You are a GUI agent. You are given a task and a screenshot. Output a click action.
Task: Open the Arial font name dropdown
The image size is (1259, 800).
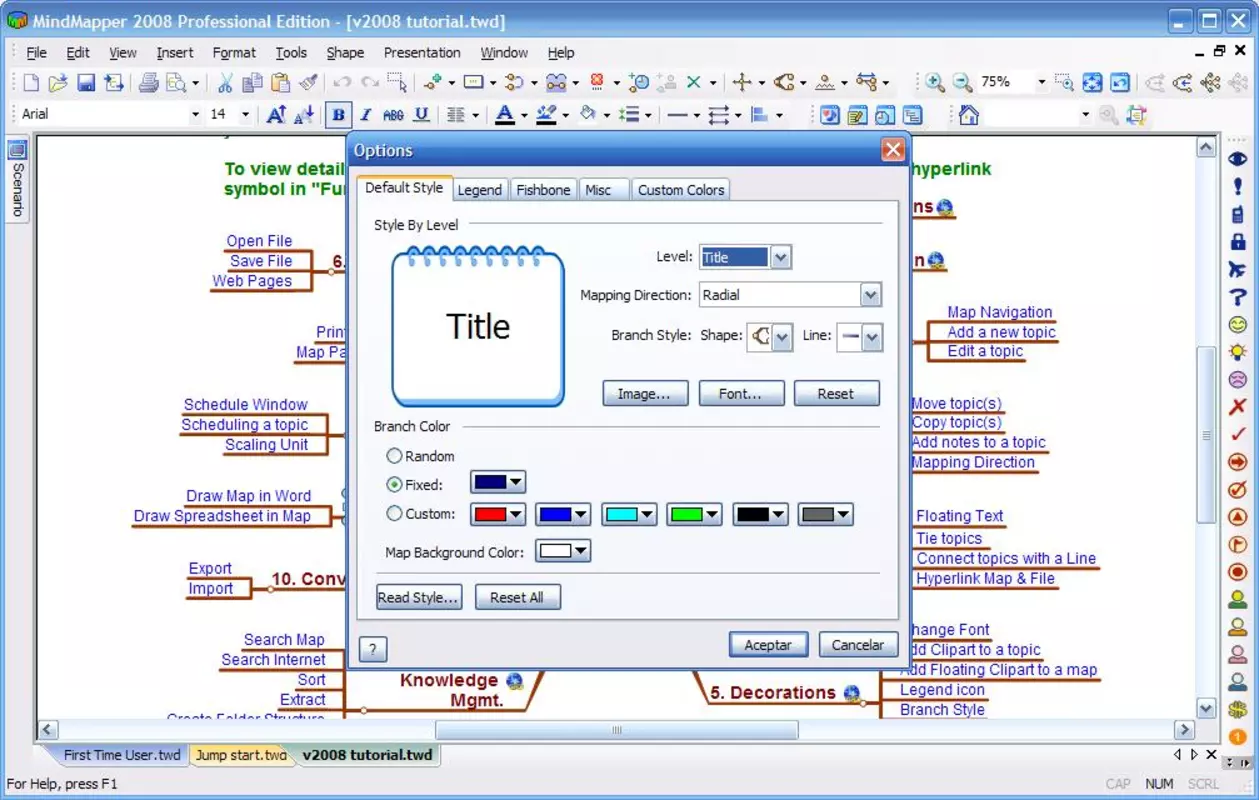pos(195,115)
